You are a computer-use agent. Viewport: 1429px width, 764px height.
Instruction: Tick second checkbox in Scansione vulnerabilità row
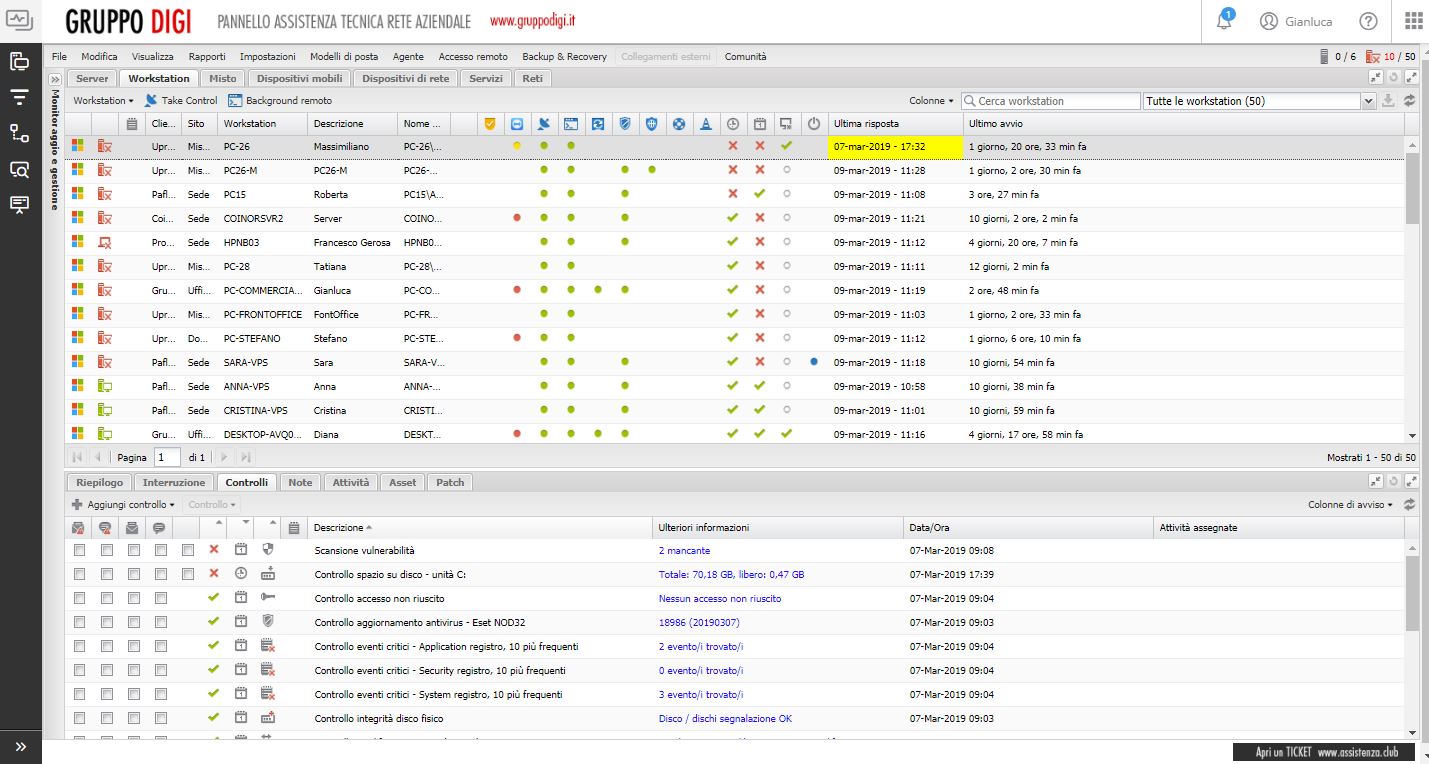(x=107, y=550)
